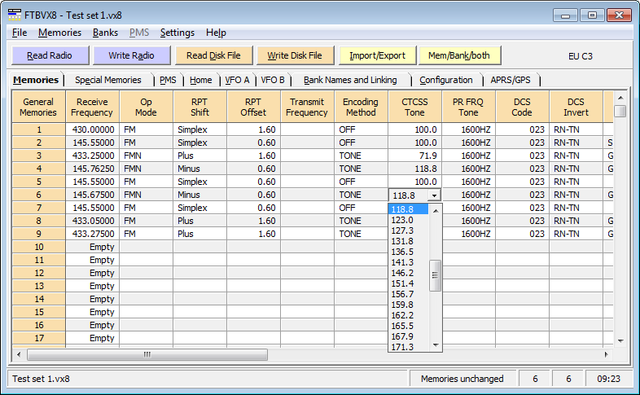Image resolution: width=640 pixels, height=395 pixels.
Task: Open the Memories menu
Action: pos(60,33)
